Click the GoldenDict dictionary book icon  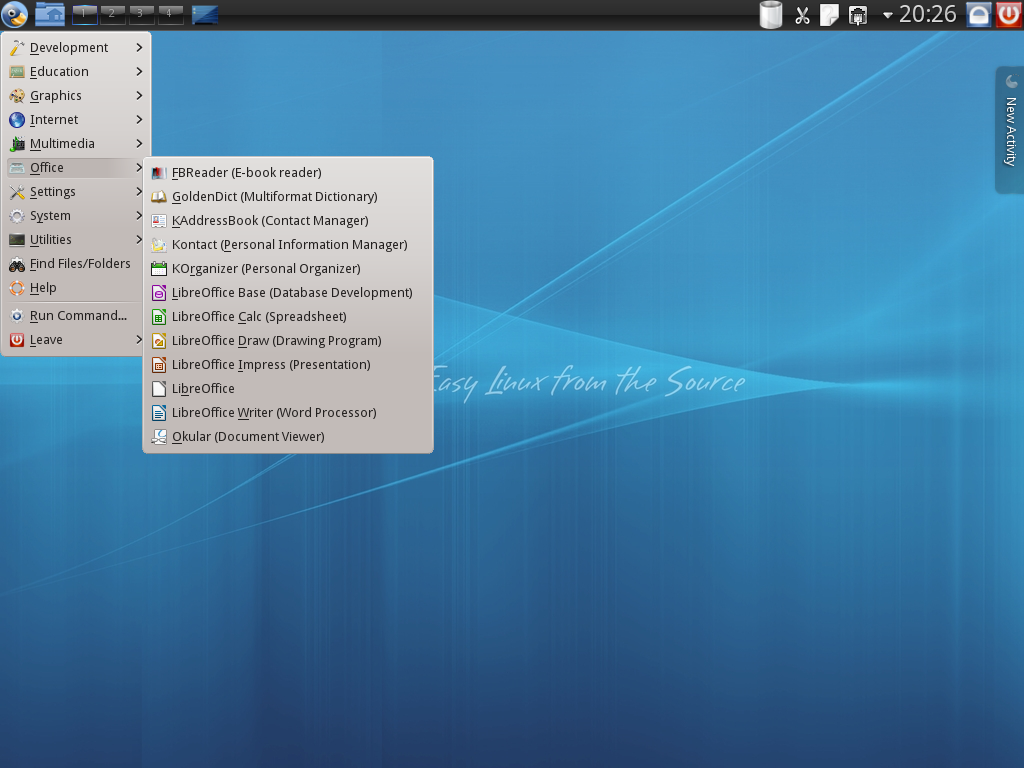coord(159,197)
